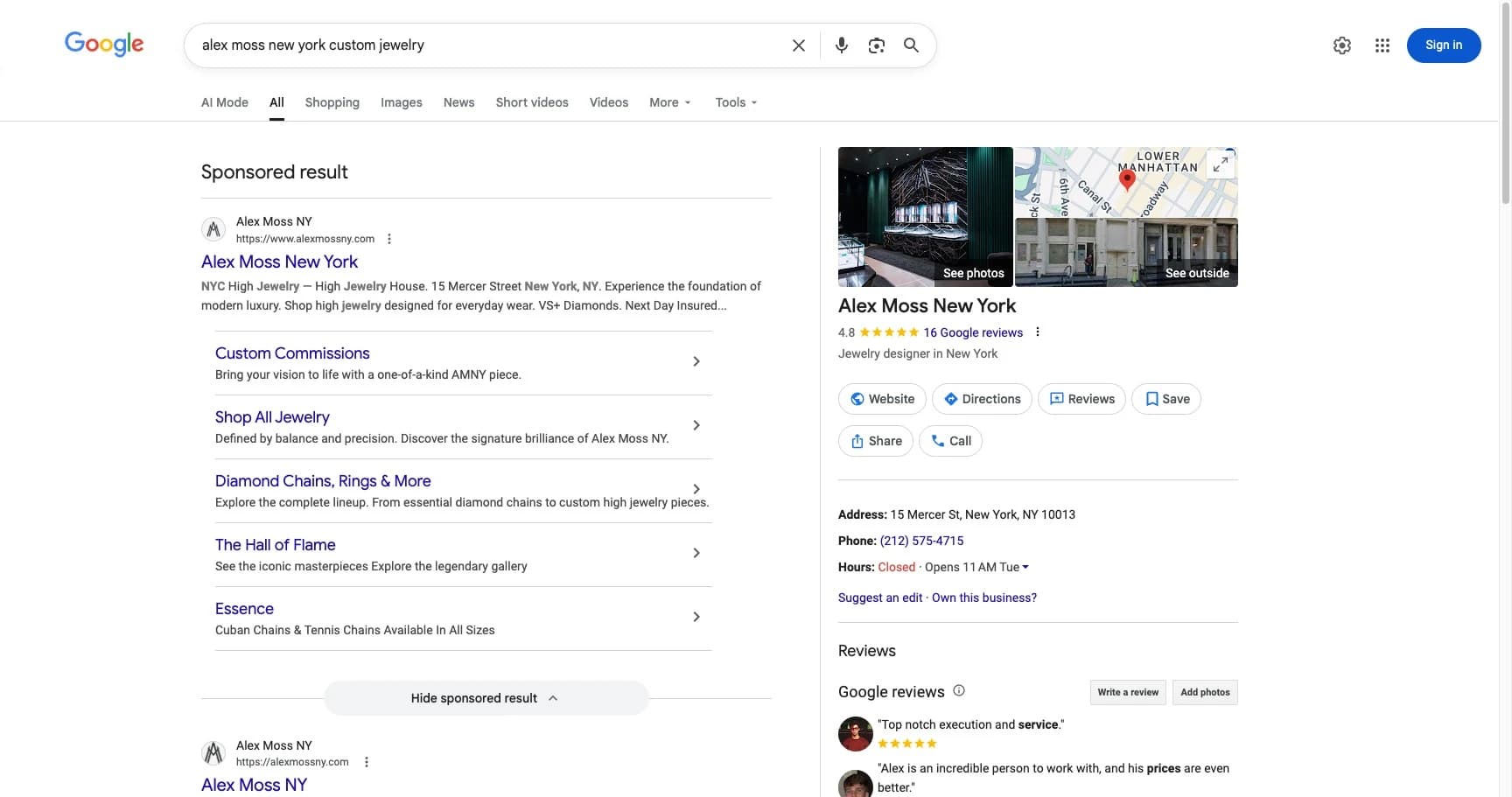The height and width of the screenshot is (797, 1512).
Task: Open the Short videos tab
Action: pos(532,102)
